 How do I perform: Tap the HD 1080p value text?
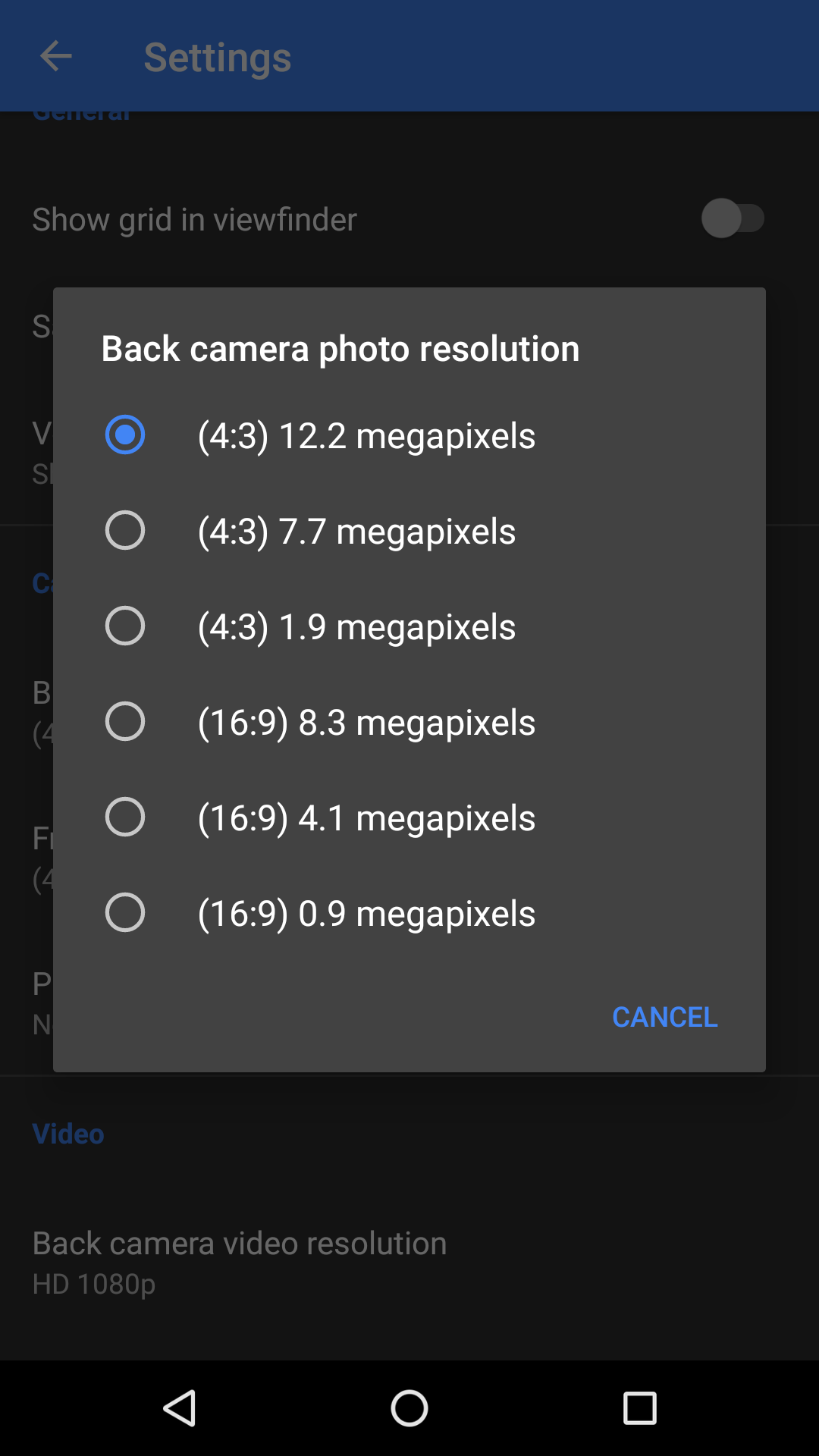pyautogui.click(x=94, y=1284)
